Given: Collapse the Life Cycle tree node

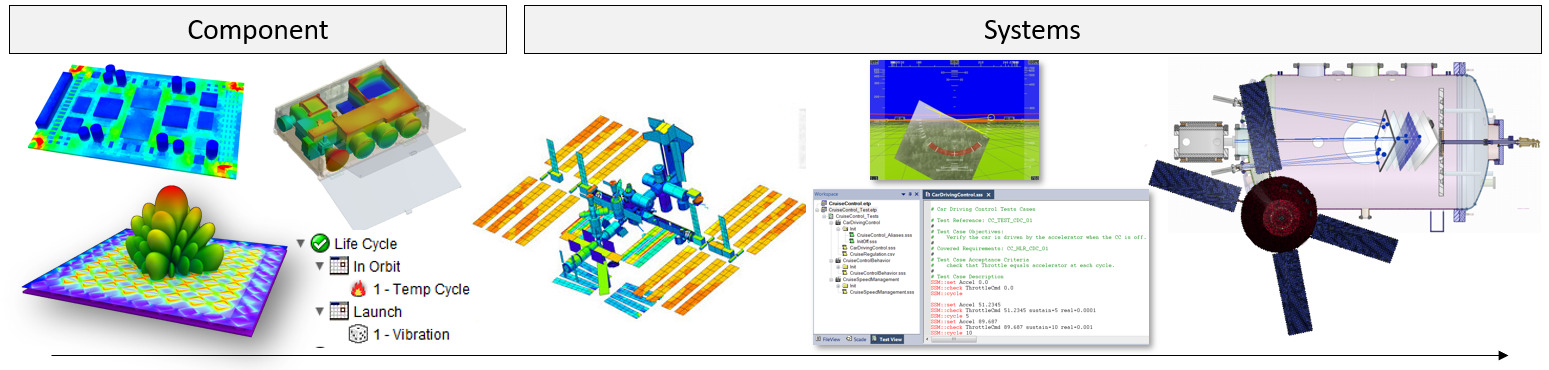Looking at the screenshot, I should (x=301, y=243).
